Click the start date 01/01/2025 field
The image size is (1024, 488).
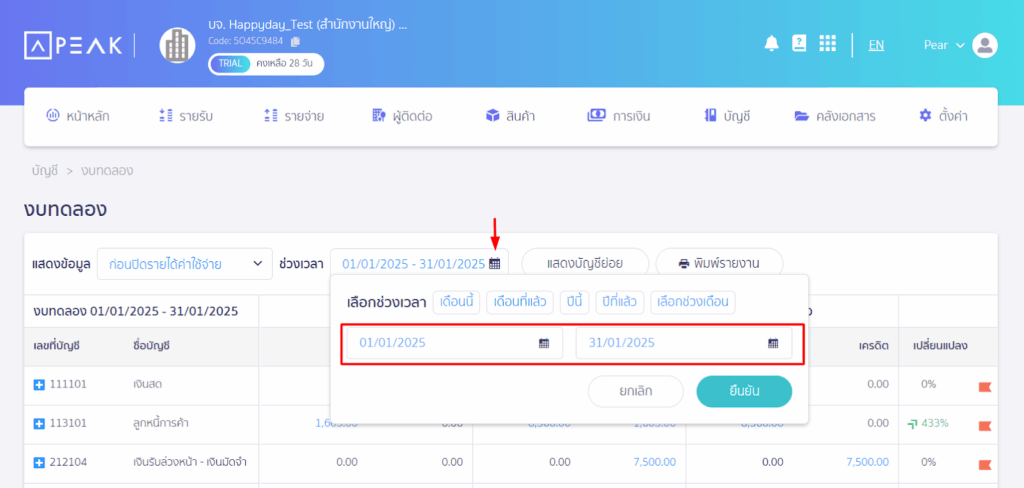440,343
